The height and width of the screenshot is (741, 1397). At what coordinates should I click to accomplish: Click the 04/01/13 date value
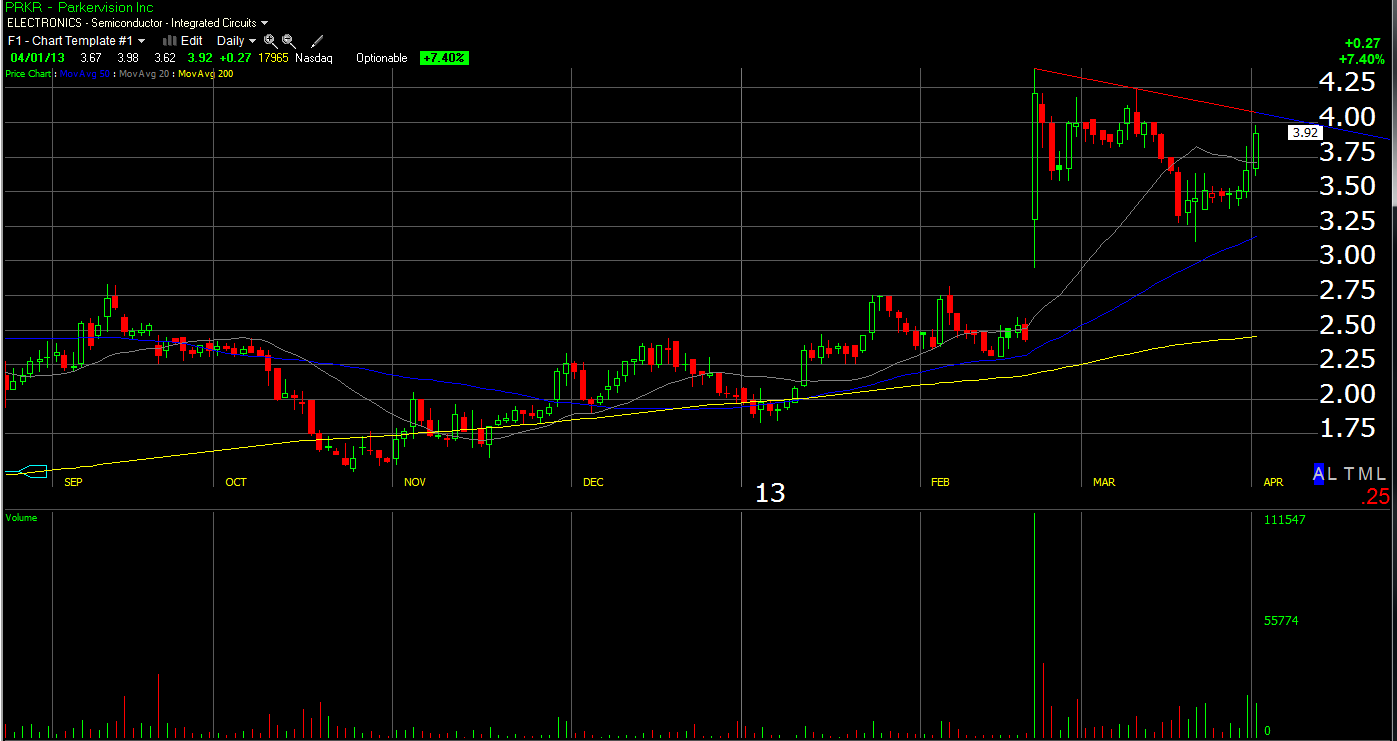(x=37, y=58)
